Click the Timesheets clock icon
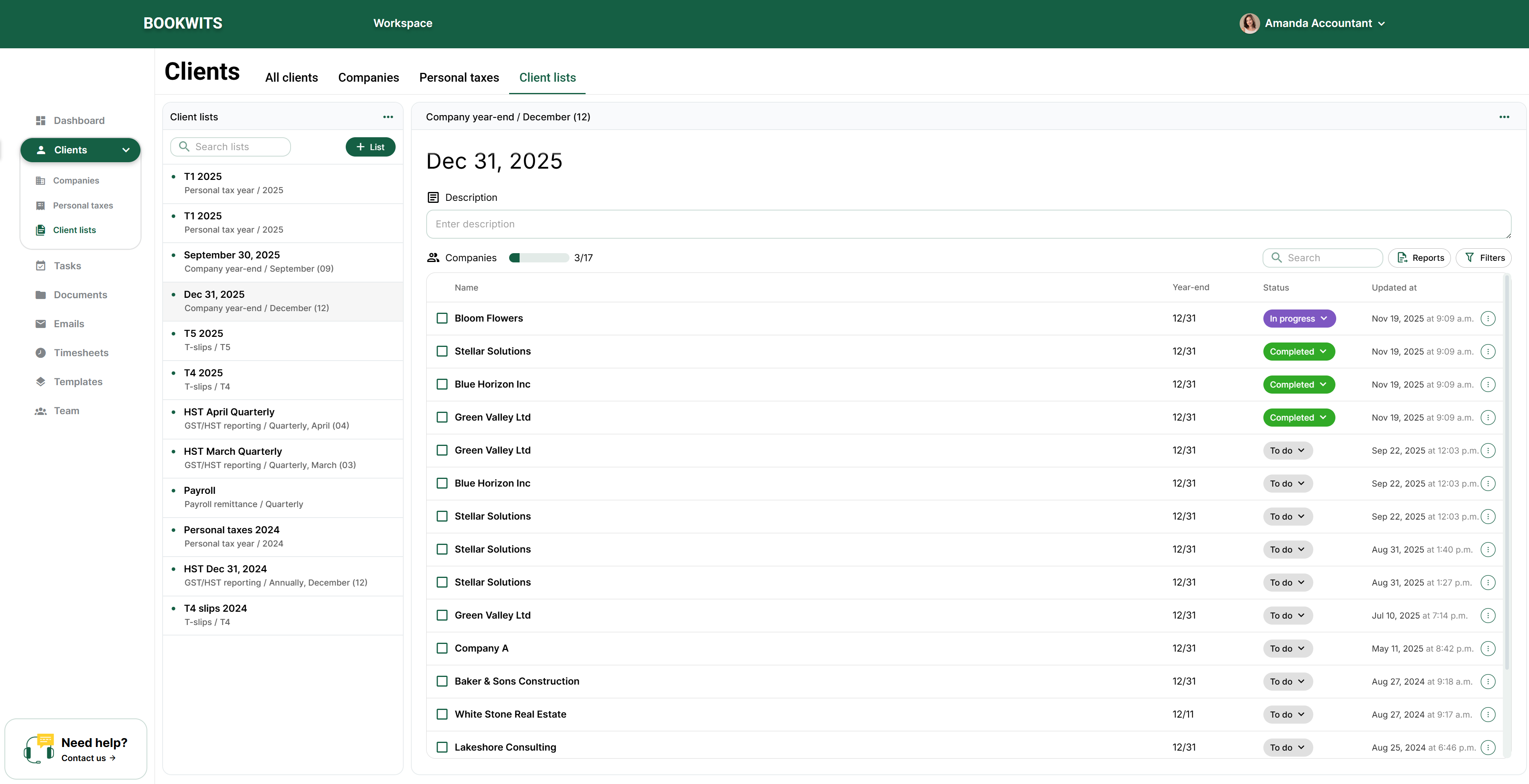The height and width of the screenshot is (784, 1529). tap(40, 353)
